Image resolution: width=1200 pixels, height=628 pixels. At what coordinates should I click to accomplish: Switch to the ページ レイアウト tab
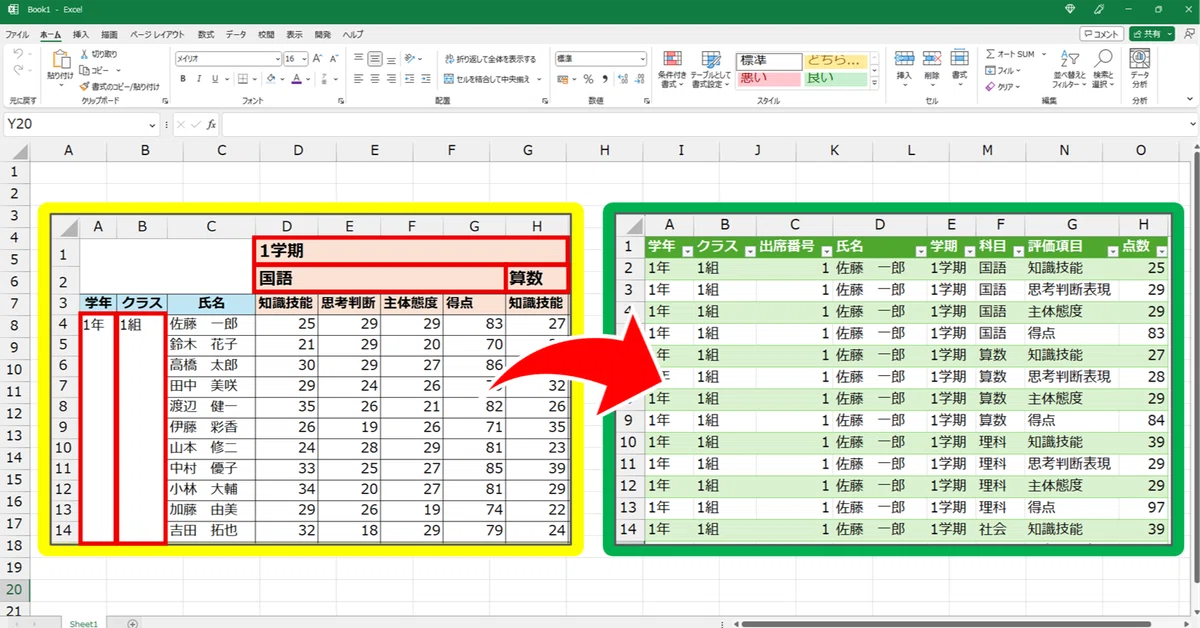tap(157, 34)
